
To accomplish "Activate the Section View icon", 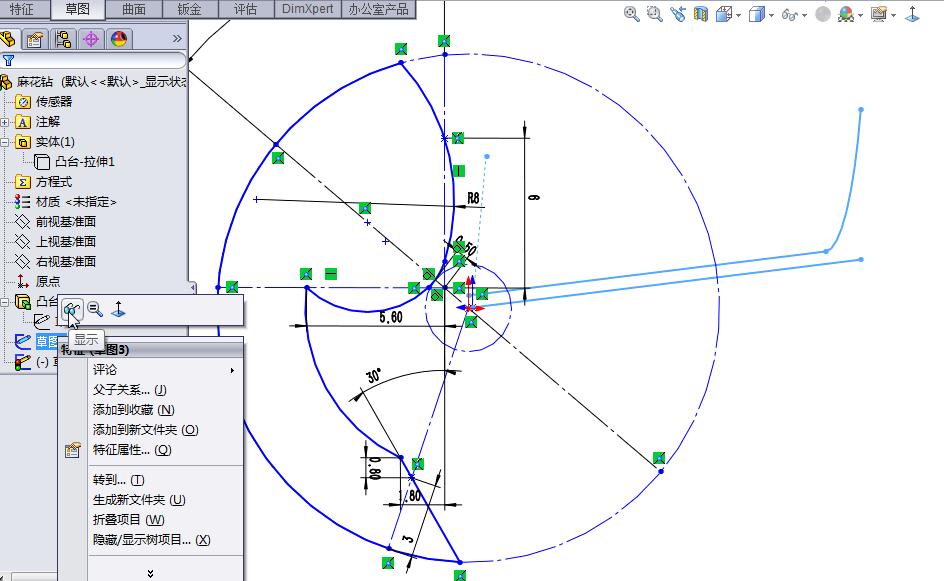I will tap(701, 14).
